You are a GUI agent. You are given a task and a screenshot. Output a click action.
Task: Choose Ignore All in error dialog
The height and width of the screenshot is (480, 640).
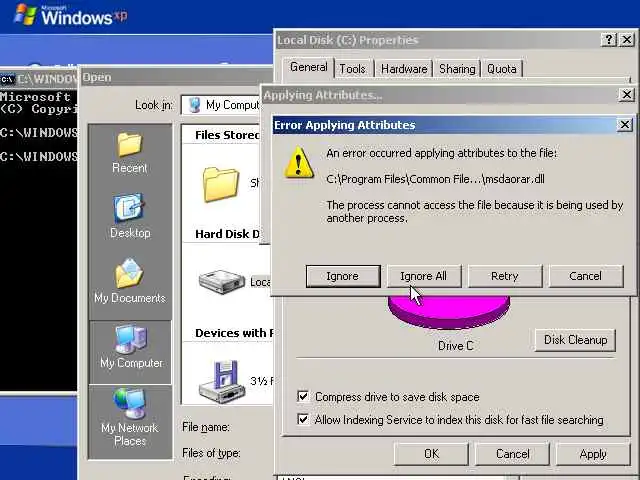[x=424, y=276]
